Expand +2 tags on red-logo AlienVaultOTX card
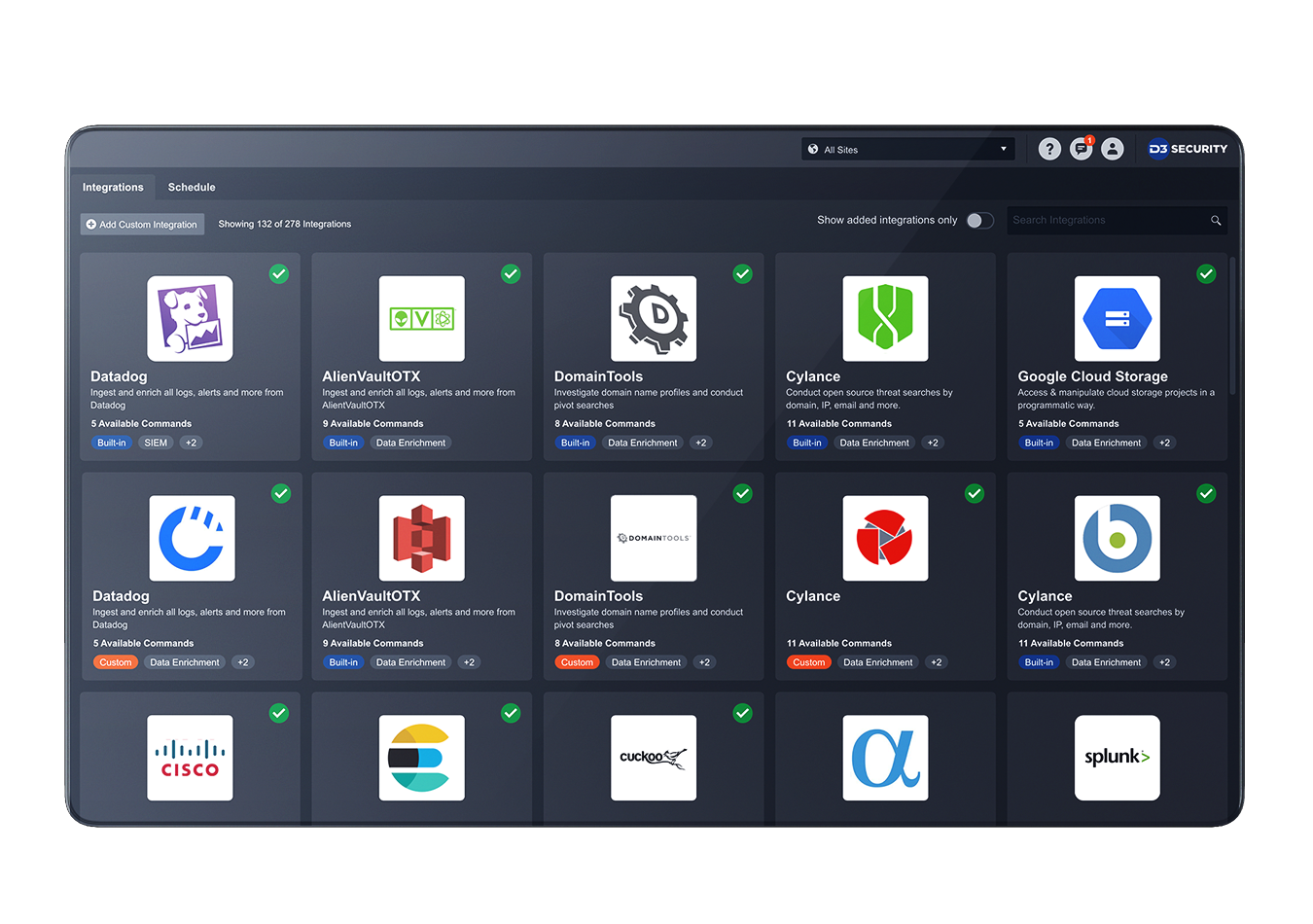 (469, 662)
